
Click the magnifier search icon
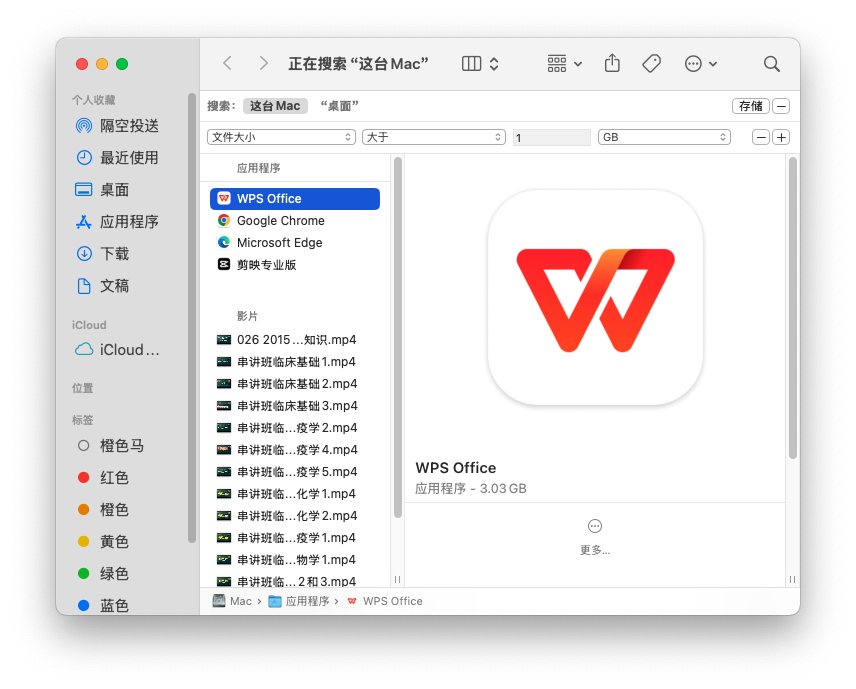click(771, 64)
